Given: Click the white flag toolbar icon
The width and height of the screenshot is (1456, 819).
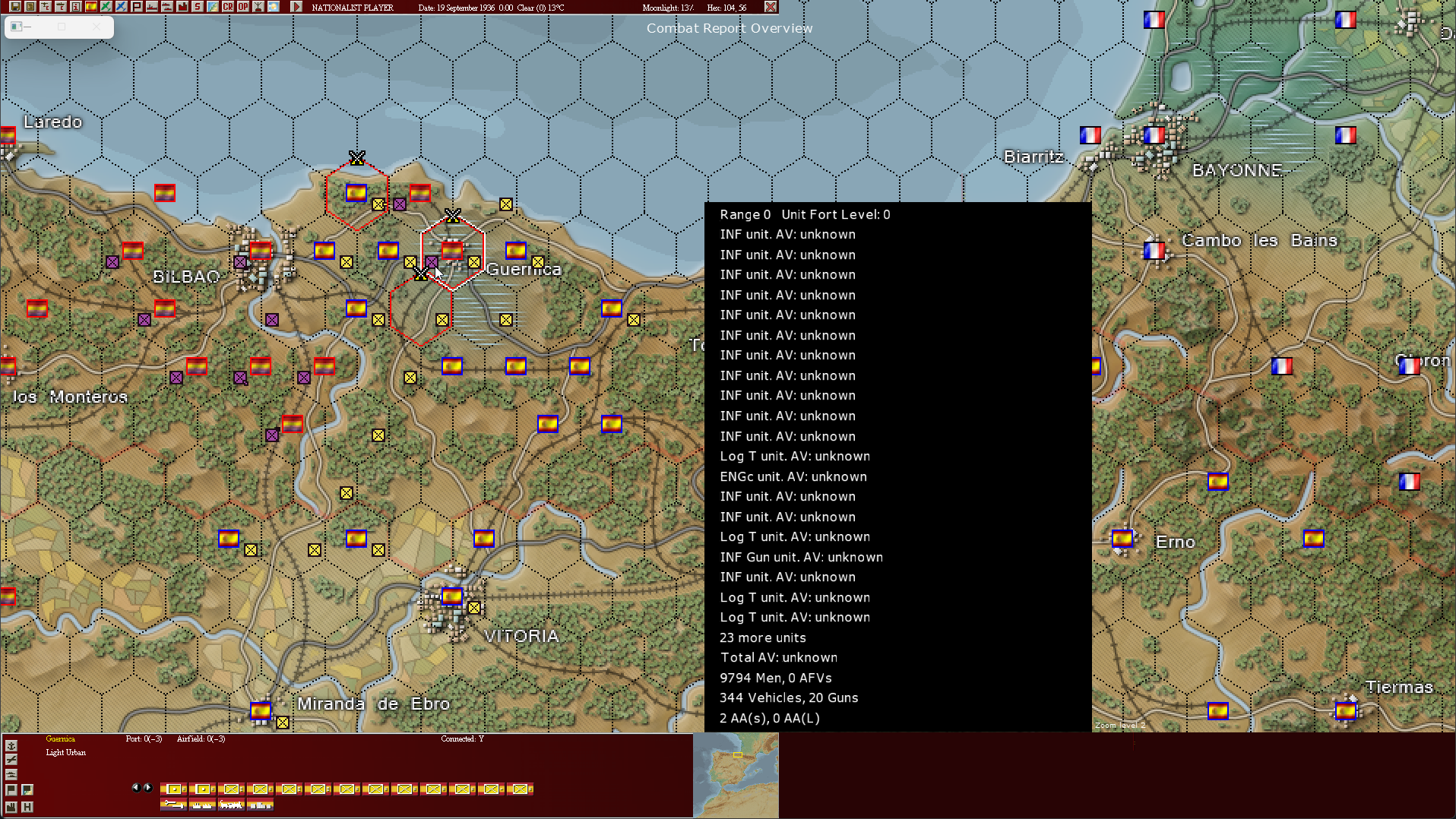Looking at the screenshot, I should click(x=137, y=7).
